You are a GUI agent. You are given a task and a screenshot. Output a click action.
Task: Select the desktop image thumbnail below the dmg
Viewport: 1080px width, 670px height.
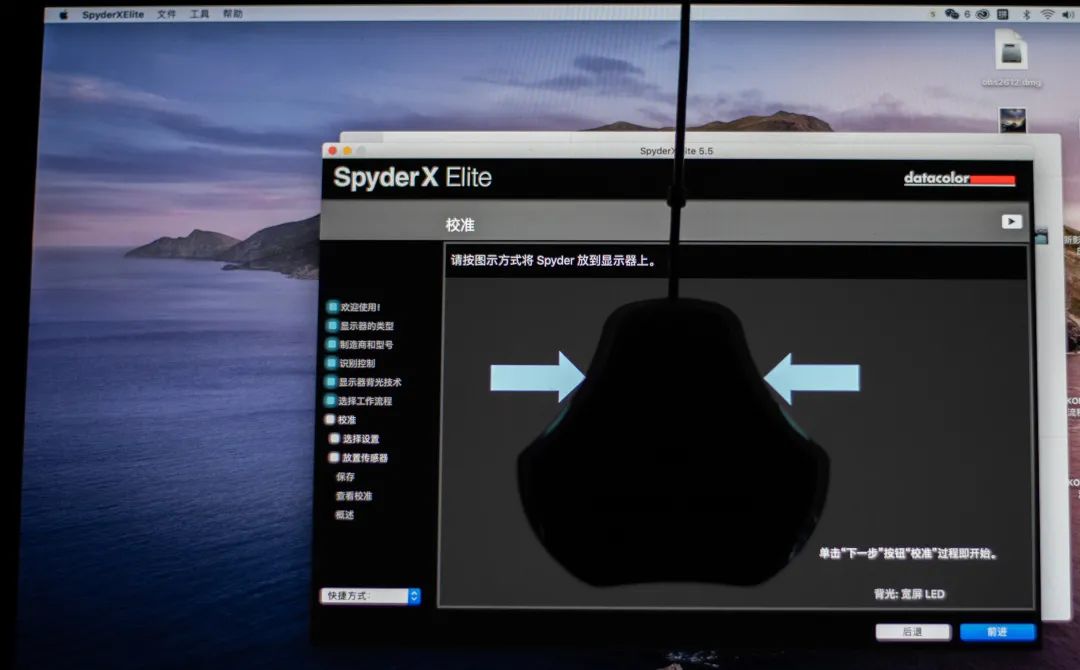pyautogui.click(x=1012, y=120)
